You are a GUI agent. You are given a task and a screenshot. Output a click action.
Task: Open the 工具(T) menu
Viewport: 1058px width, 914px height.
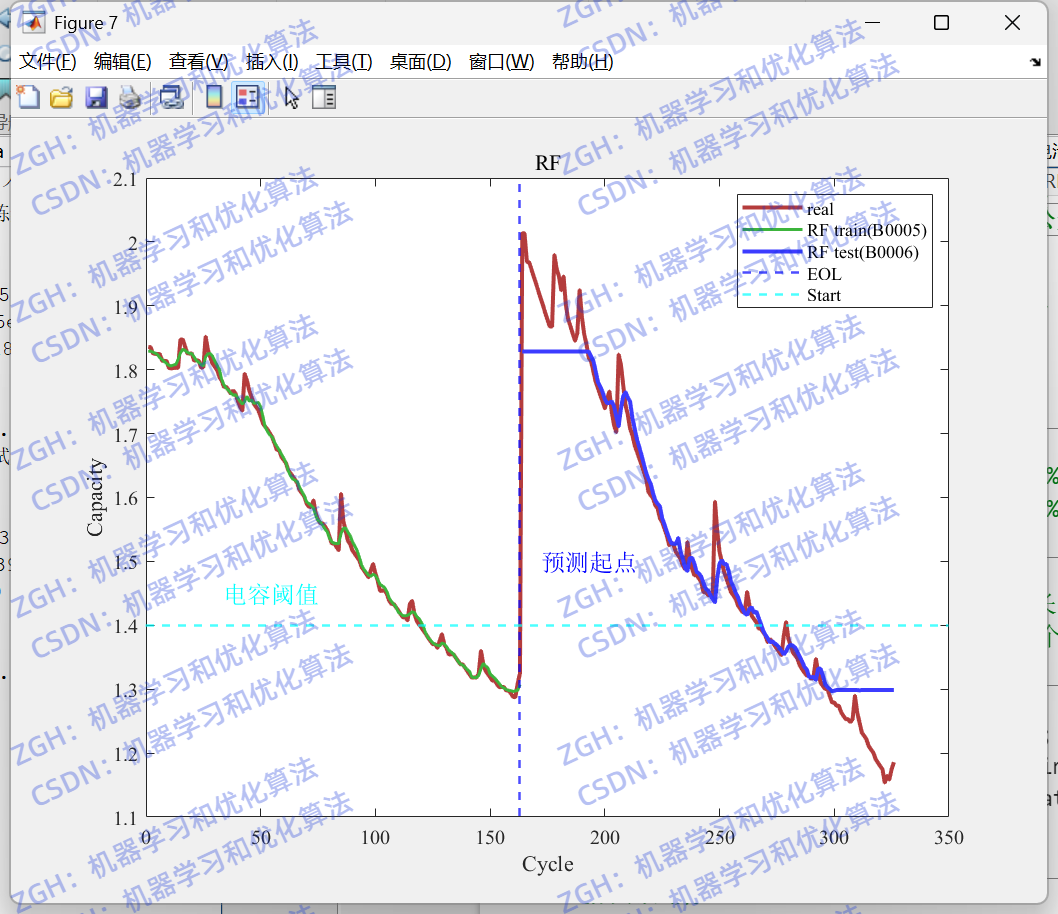click(x=344, y=62)
